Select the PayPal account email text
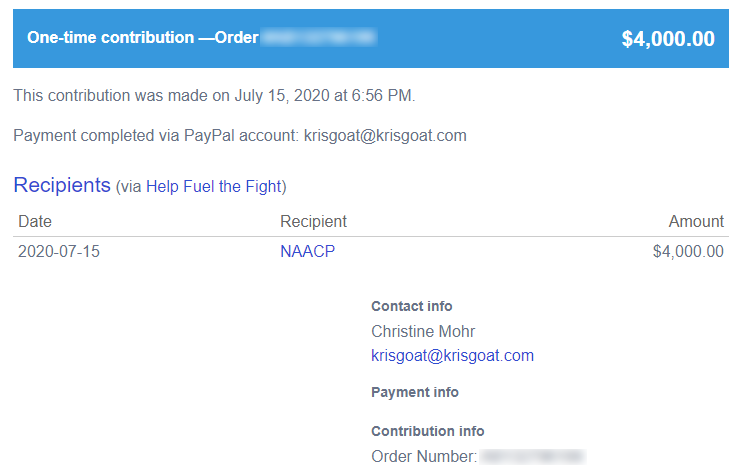The width and height of the screenshot is (741, 476). pyautogui.click(x=385, y=136)
